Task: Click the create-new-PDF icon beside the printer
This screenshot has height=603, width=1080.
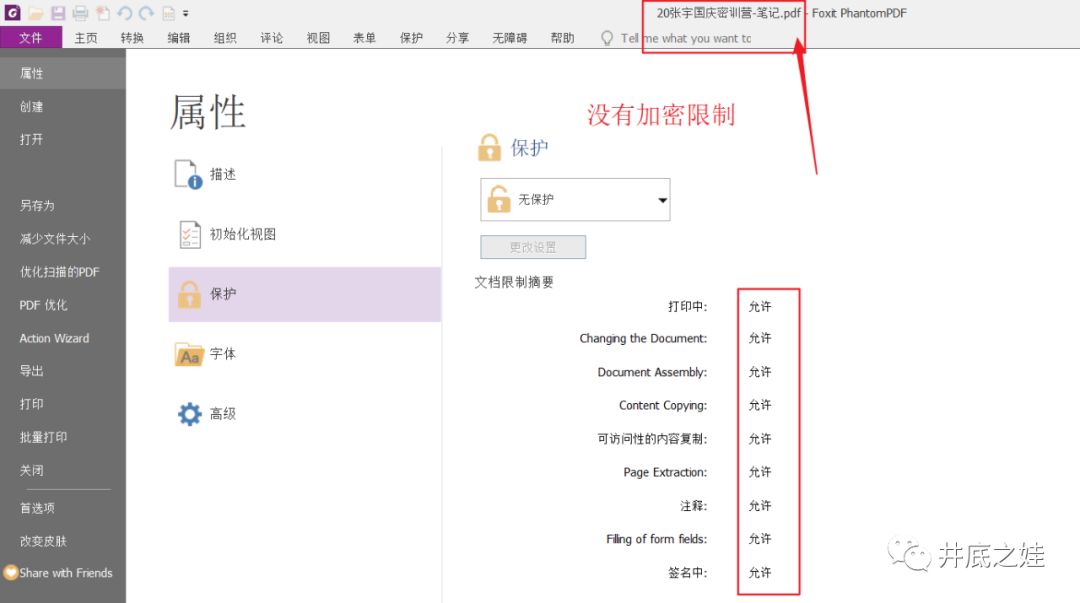Action: click(103, 13)
